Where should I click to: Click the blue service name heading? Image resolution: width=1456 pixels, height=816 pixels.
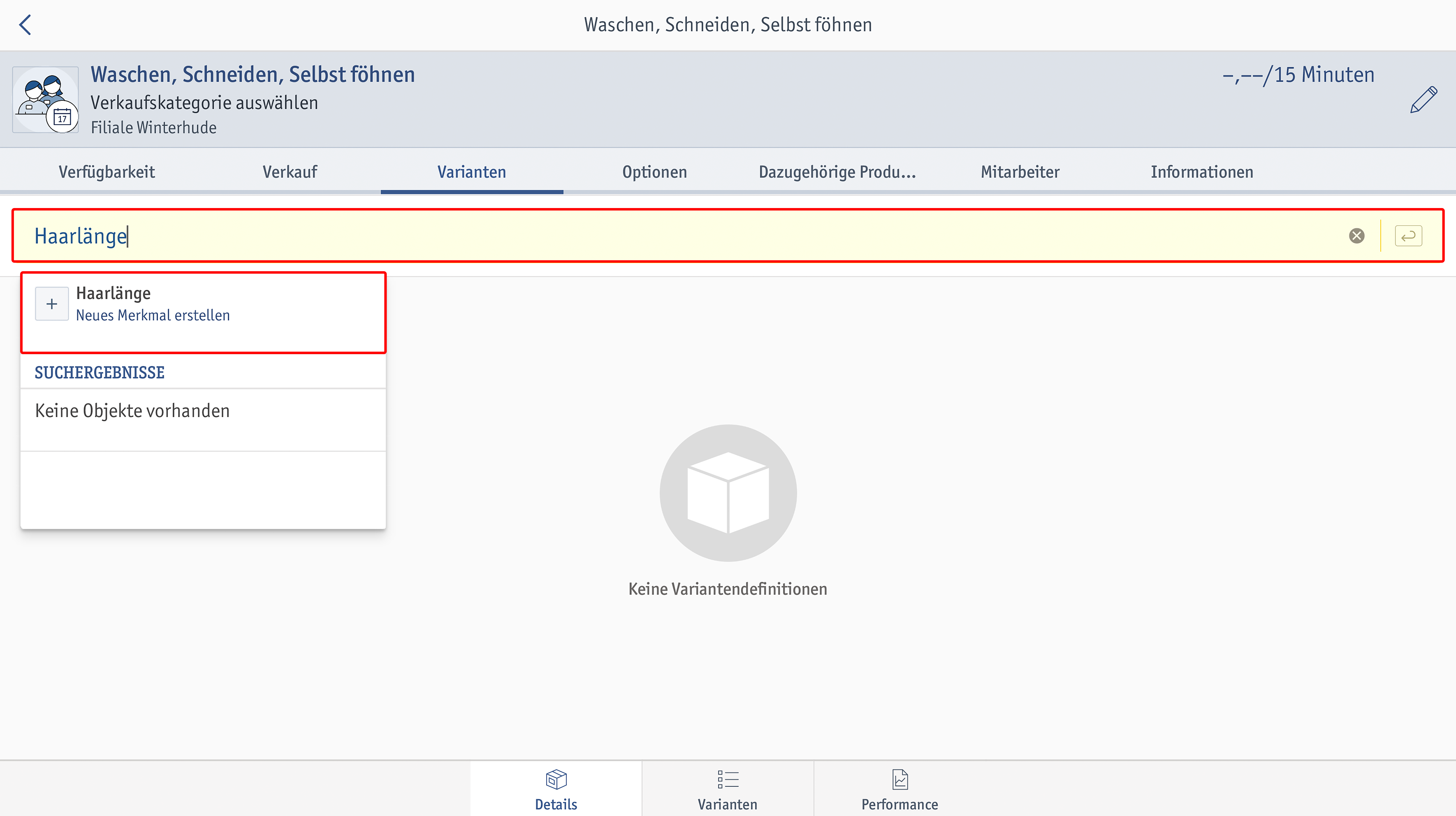[x=253, y=75]
